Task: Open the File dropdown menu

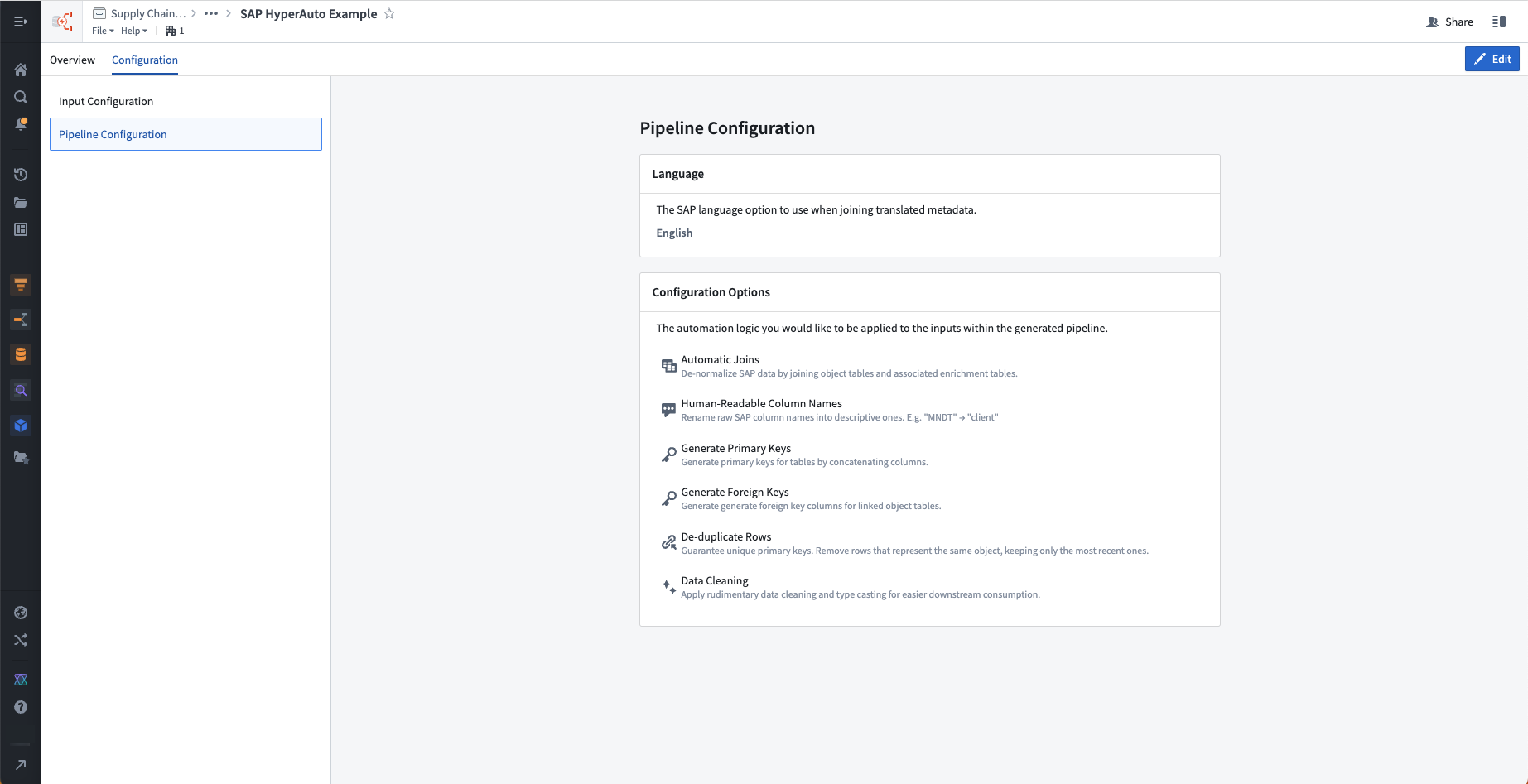Action: (103, 31)
